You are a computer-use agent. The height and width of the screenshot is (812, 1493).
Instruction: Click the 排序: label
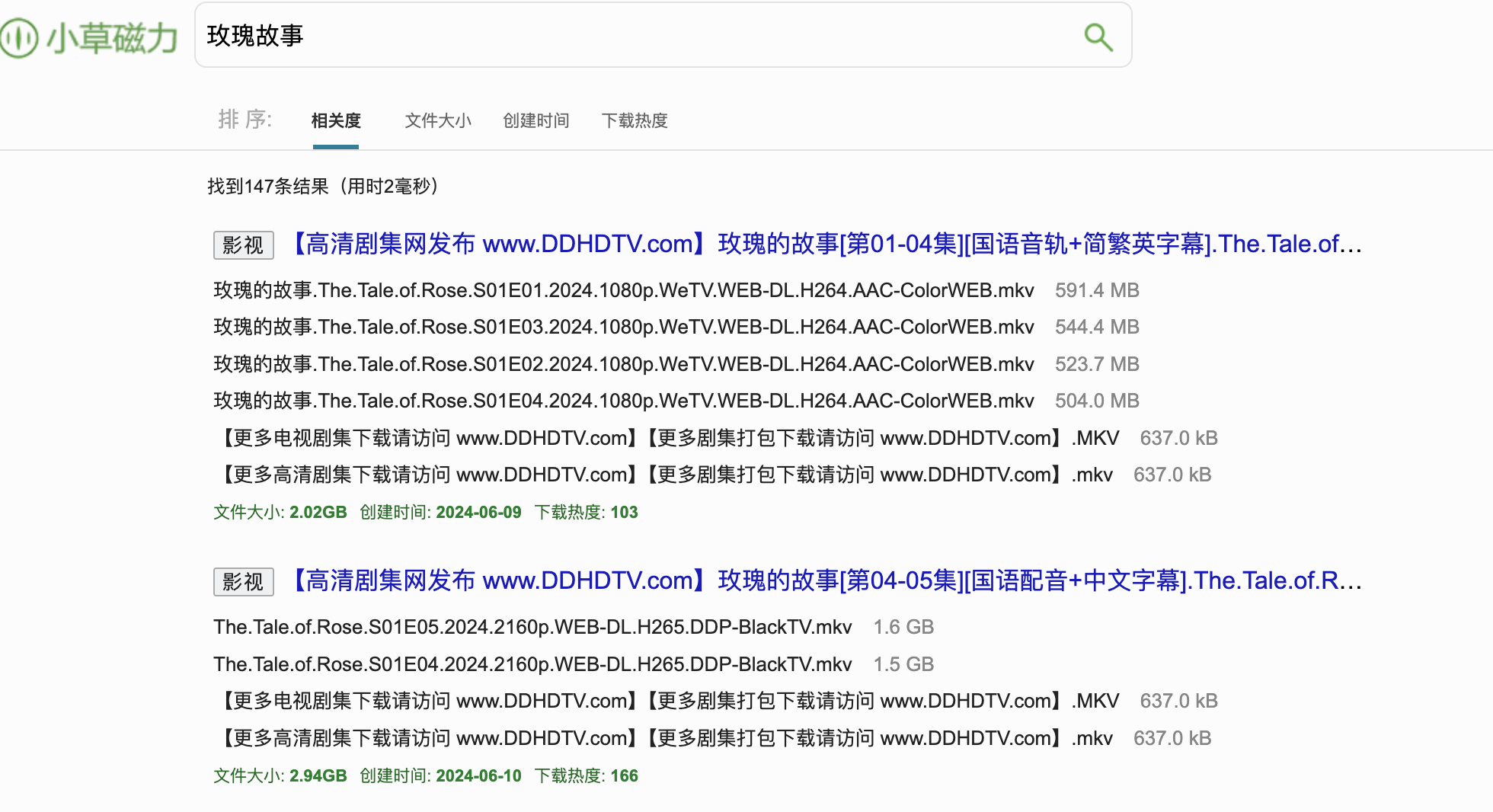point(245,120)
